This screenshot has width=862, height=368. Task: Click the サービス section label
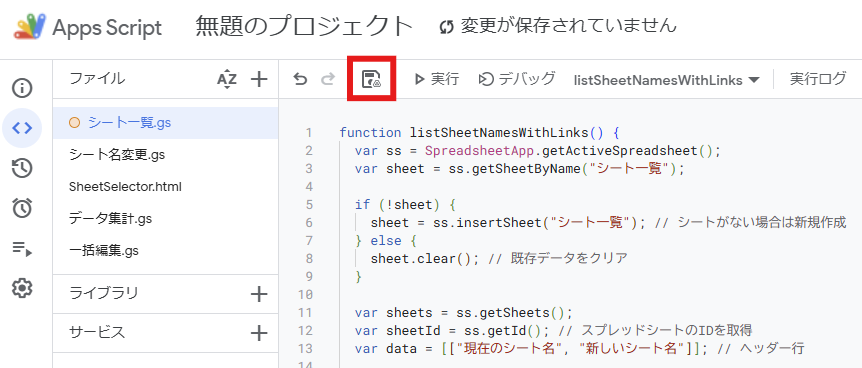click(97, 332)
